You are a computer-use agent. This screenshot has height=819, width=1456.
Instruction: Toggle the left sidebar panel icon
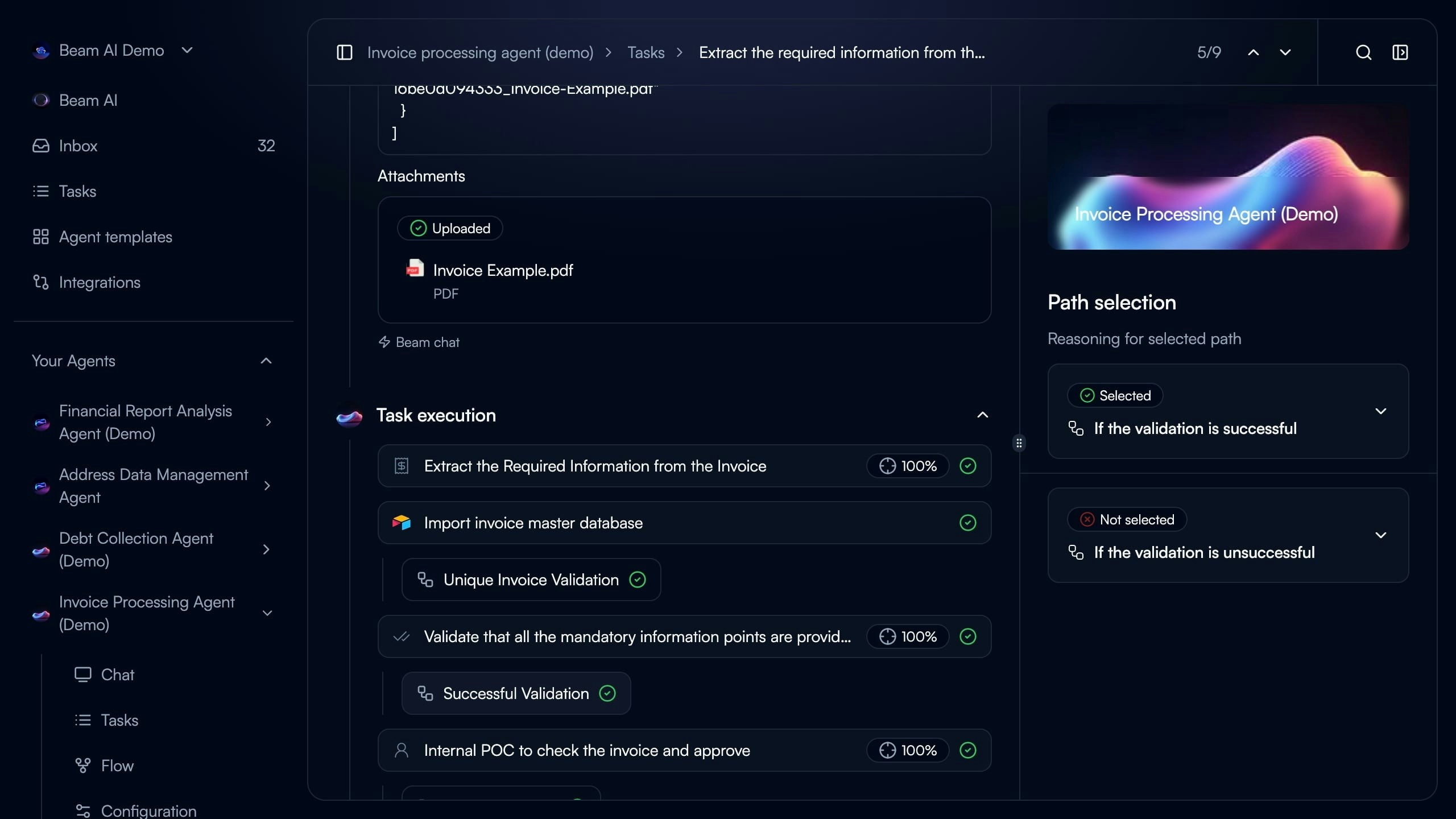(345, 52)
